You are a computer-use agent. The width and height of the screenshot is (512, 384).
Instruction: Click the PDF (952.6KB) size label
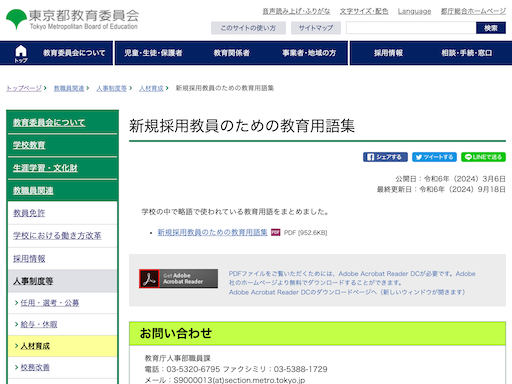tap(305, 233)
